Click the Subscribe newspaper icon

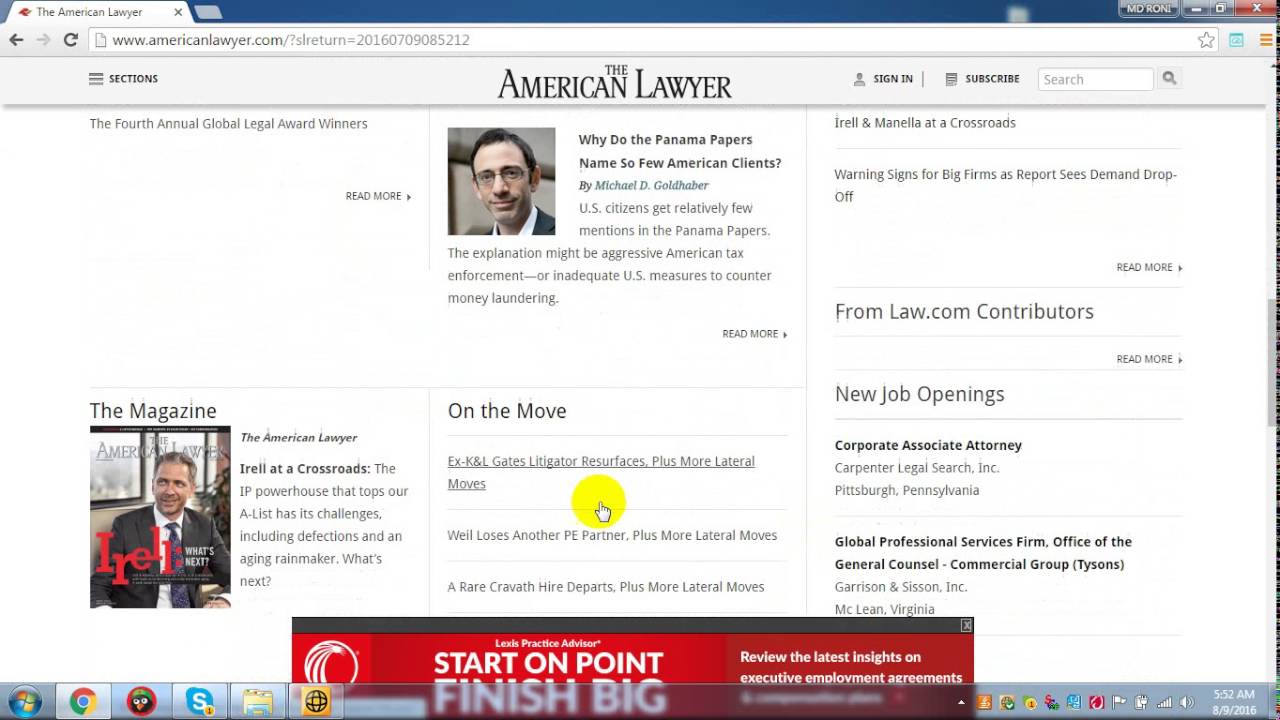pyautogui.click(x=951, y=79)
